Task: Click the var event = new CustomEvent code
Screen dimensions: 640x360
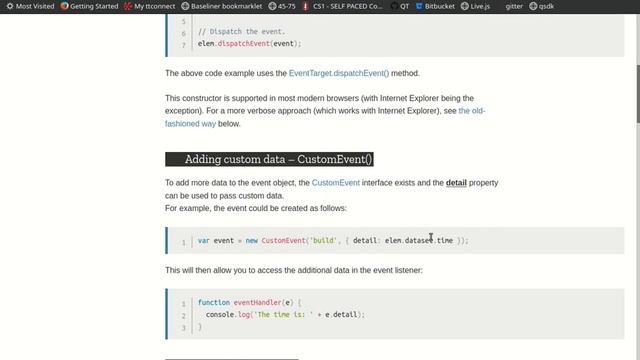Action: click(x=333, y=240)
